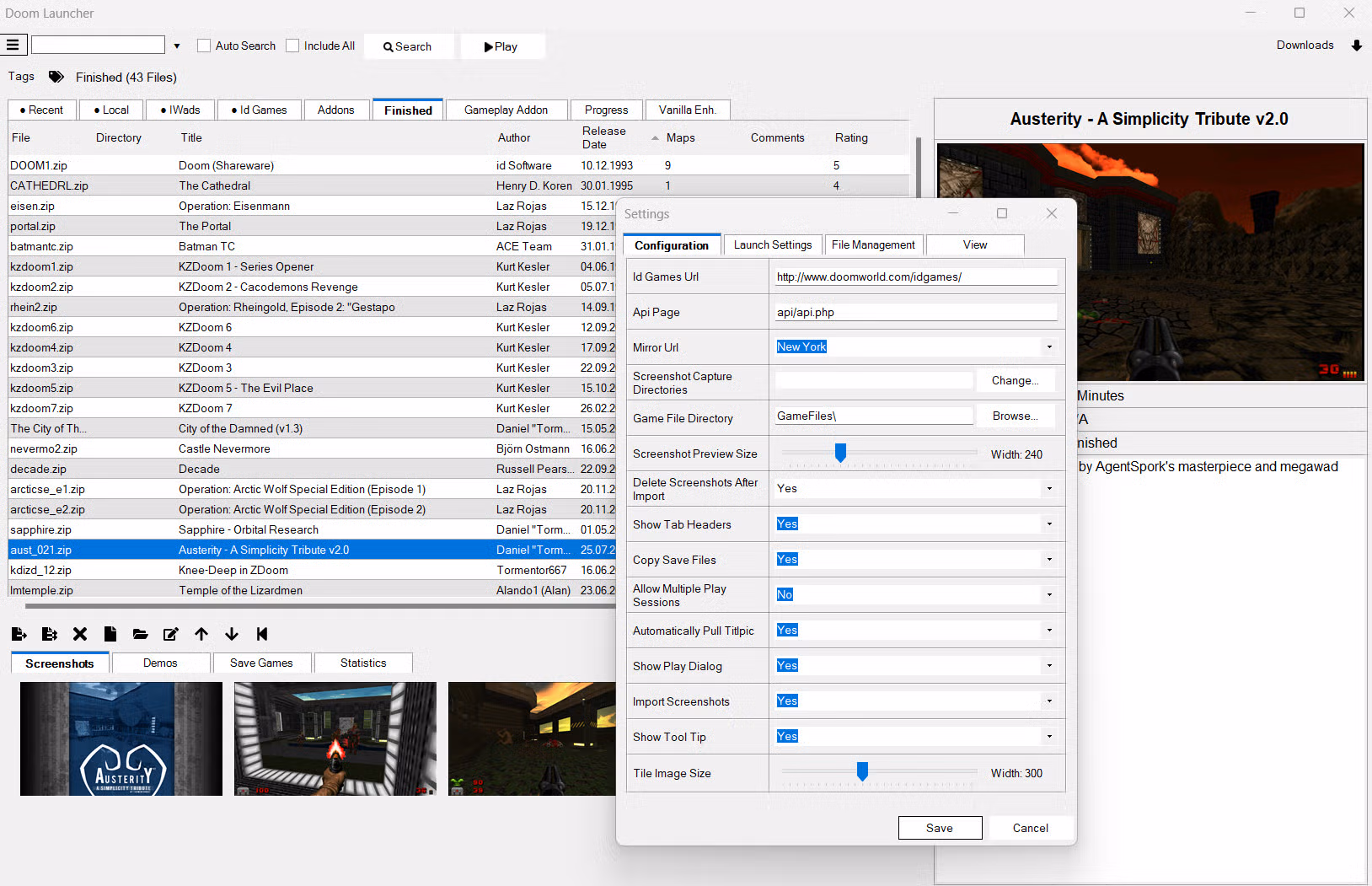Click Browse for Game File Directory
This screenshot has width=1372, height=886.
point(1016,416)
